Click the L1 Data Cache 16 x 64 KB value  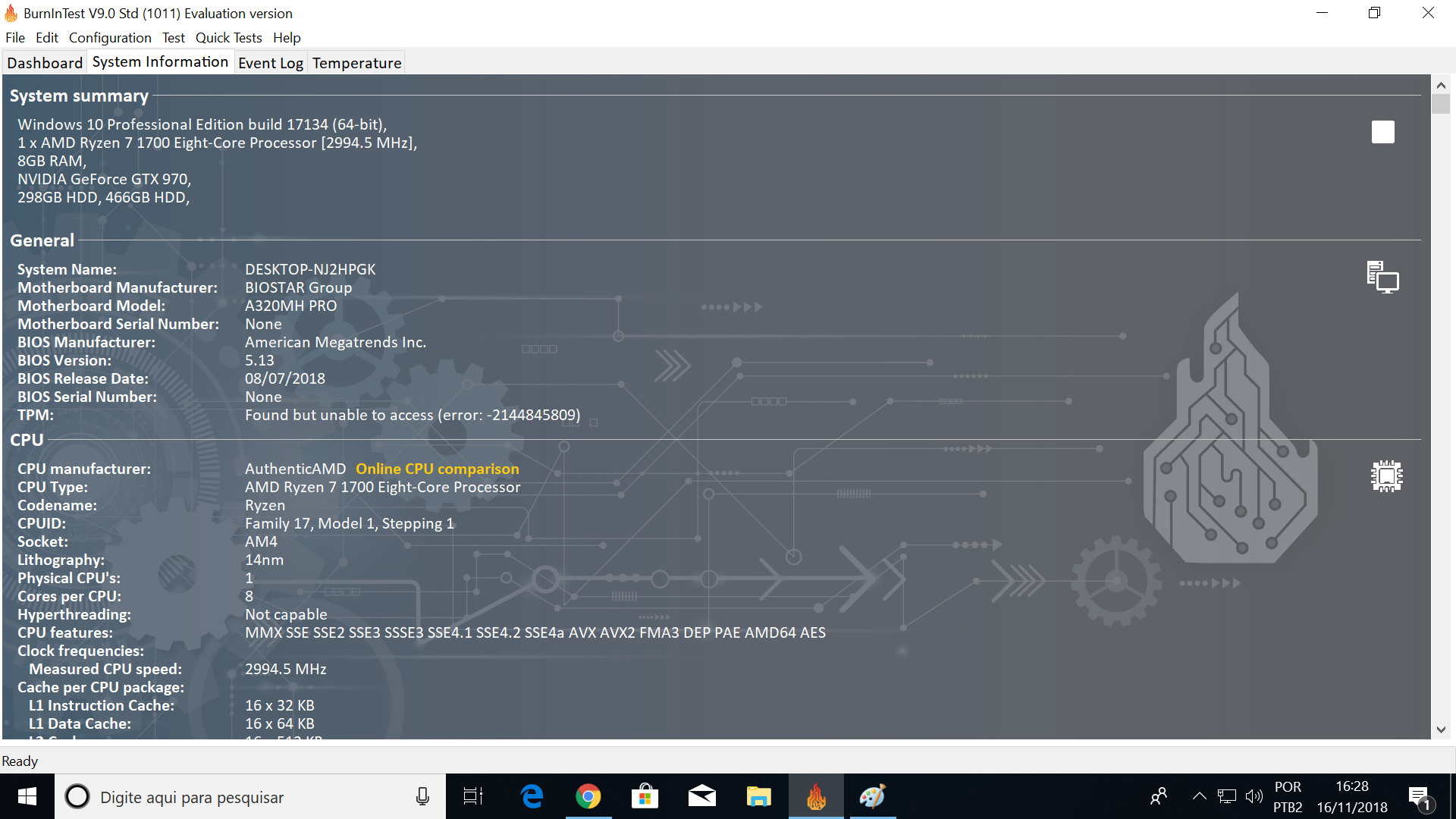(x=279, y=723)
